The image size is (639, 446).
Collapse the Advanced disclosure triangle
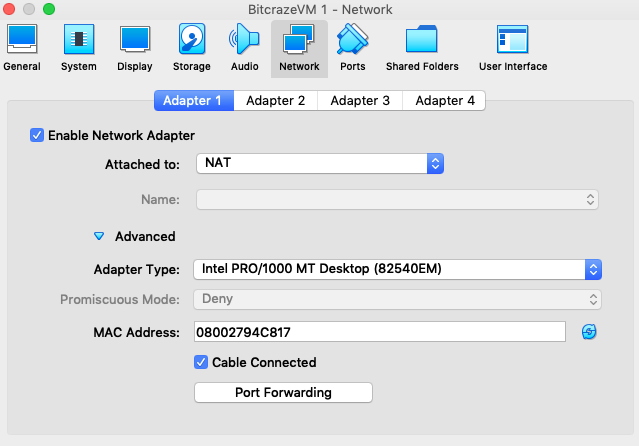point(99,237)
